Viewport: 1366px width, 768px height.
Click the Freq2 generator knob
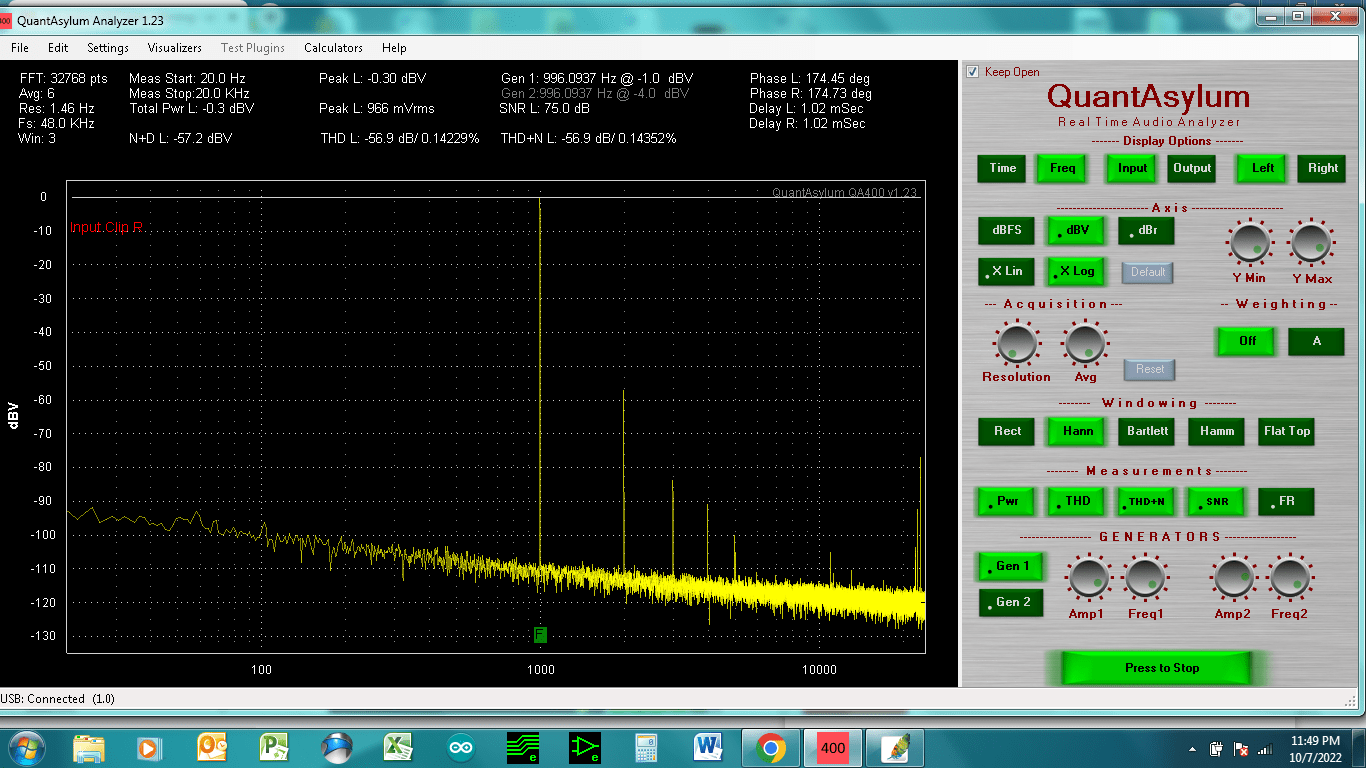[1290, 578]
